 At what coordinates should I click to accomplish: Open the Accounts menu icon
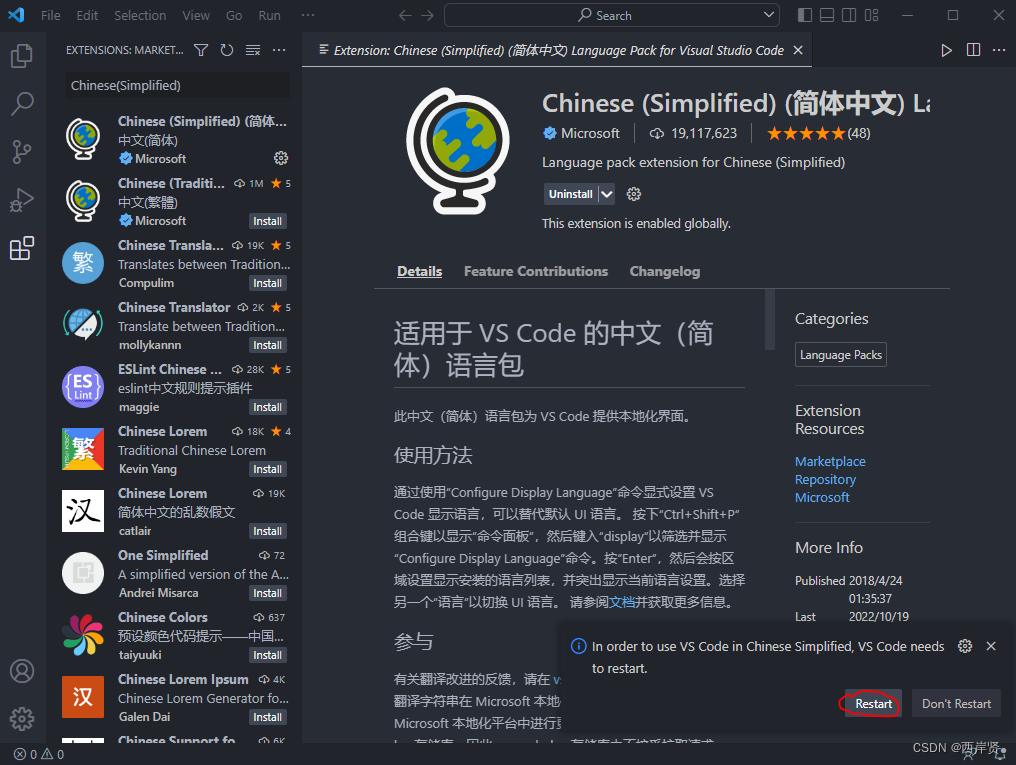(22, 671)
